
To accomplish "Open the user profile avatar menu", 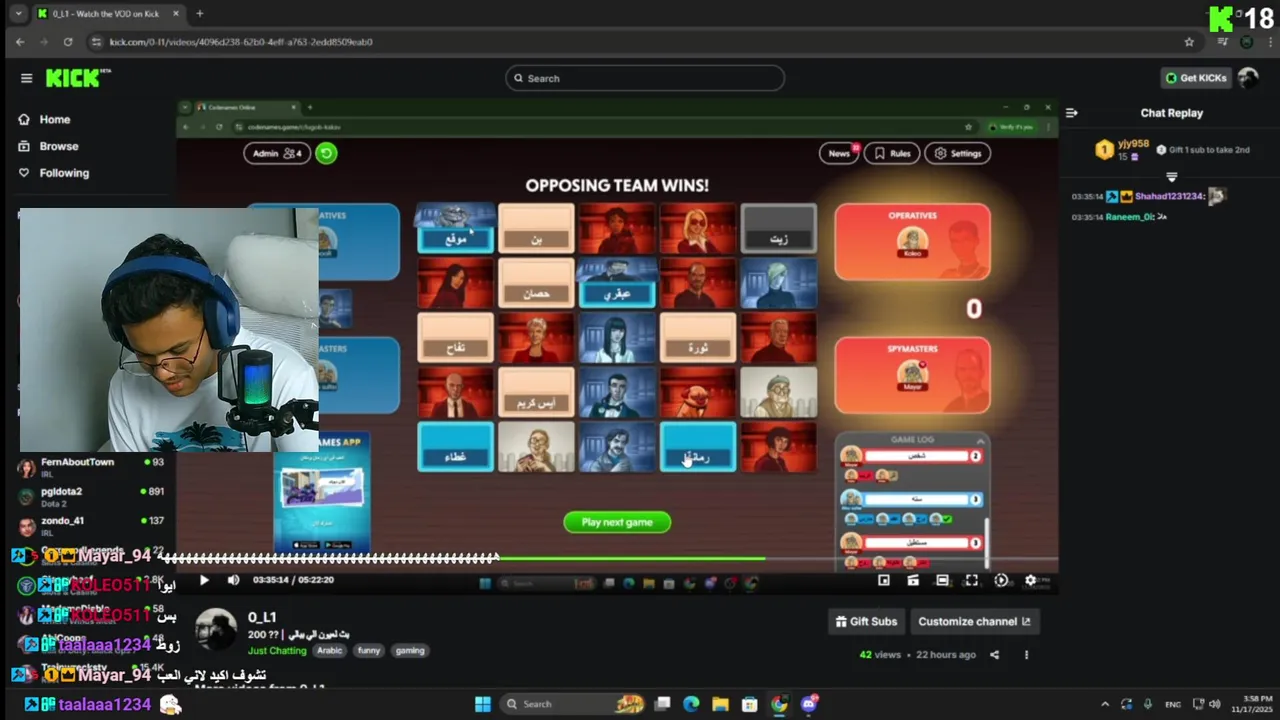I will (1248, 78).
